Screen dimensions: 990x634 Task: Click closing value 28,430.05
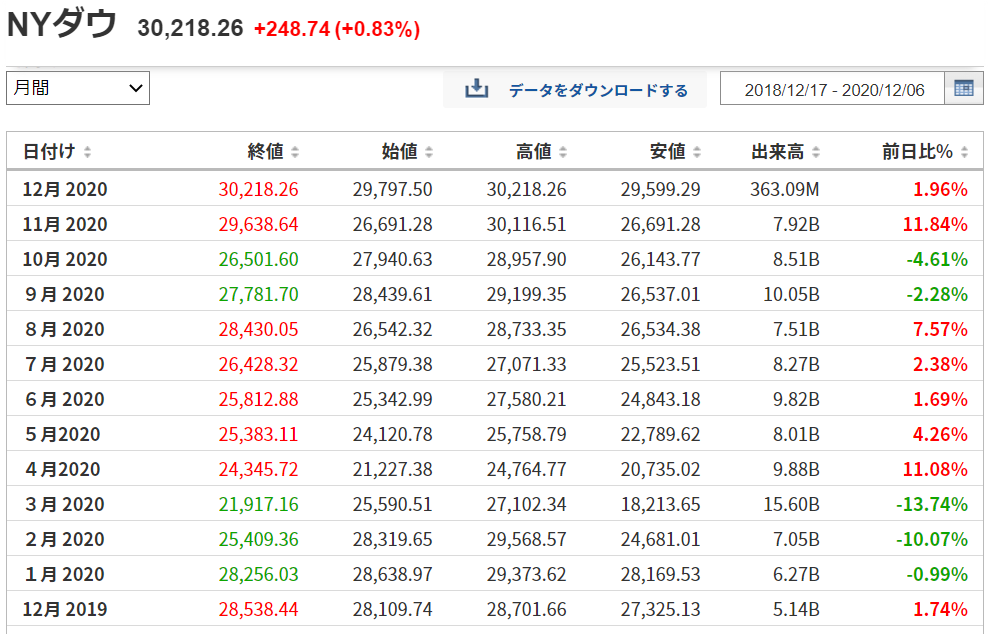(x=258, y=330)
